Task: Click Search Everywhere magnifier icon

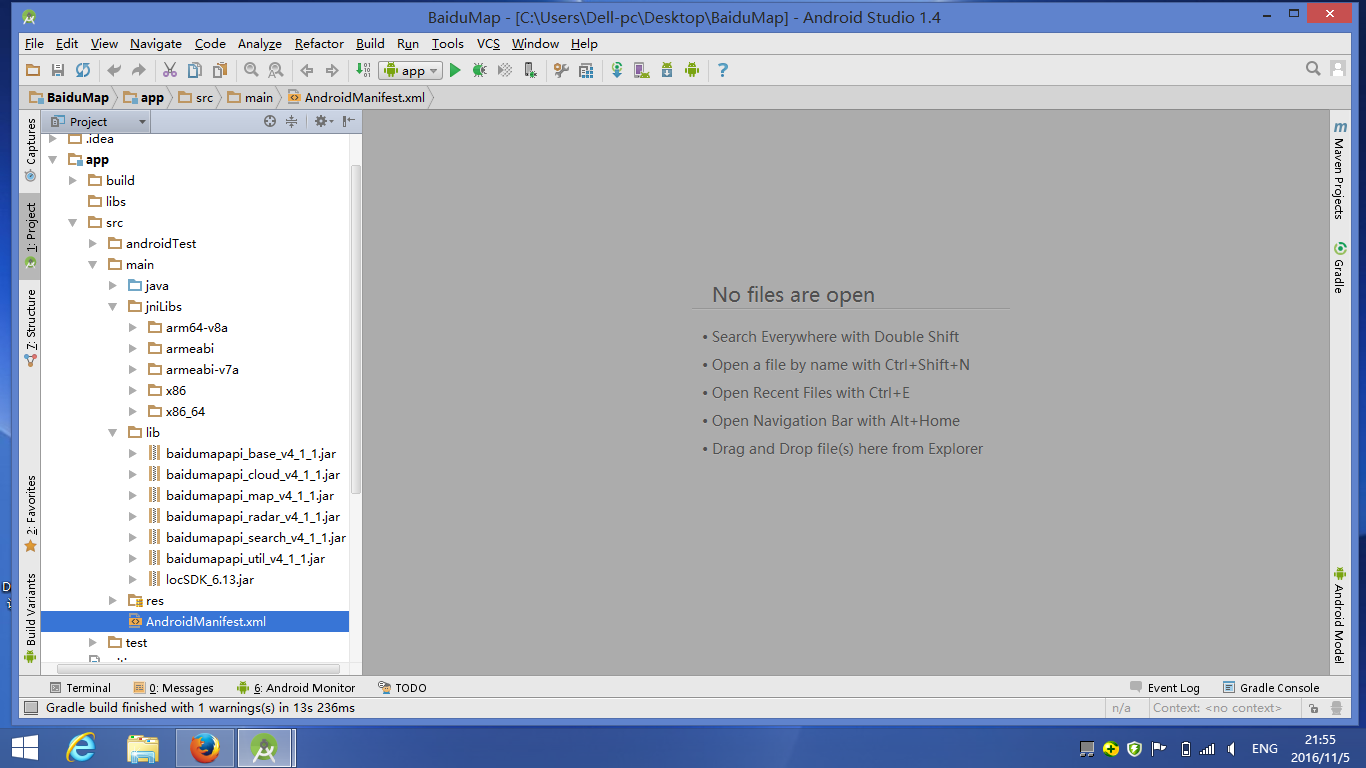Action: coord(1314,69)
